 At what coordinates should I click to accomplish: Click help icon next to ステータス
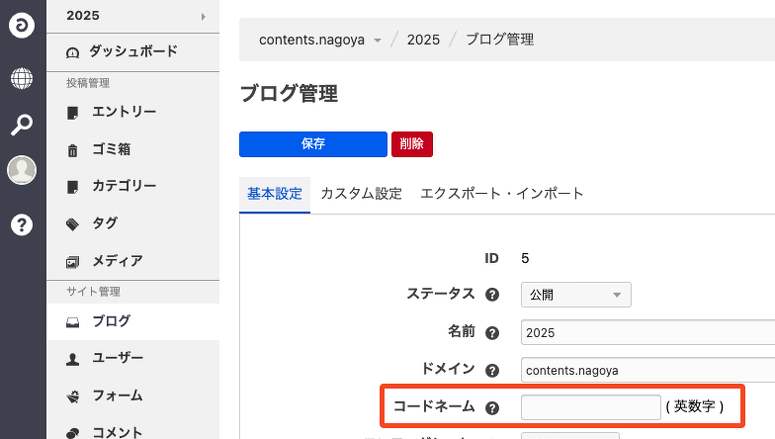tap(492, 295)
